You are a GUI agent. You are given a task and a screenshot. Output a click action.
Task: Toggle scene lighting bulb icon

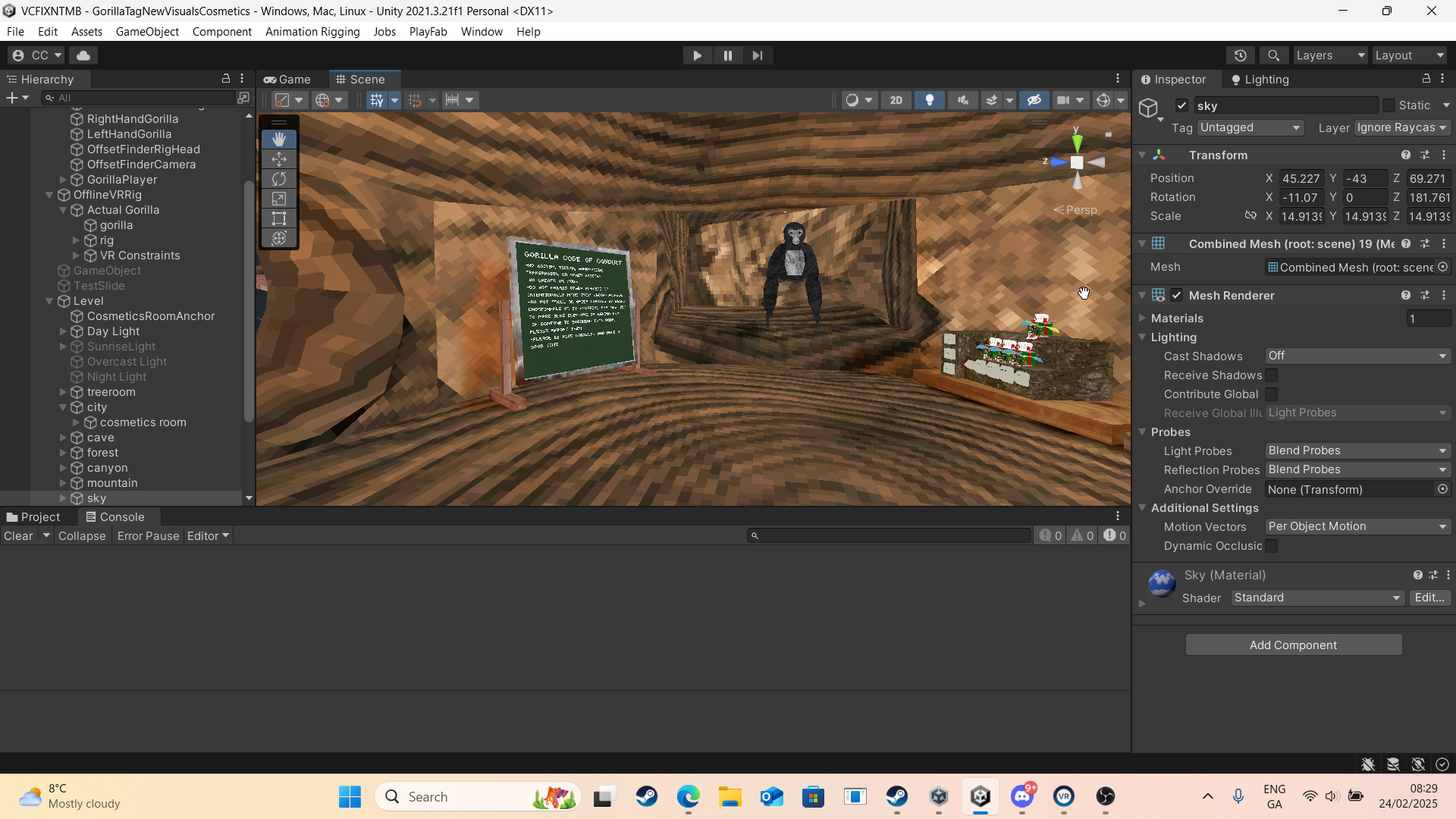(929, 100)
